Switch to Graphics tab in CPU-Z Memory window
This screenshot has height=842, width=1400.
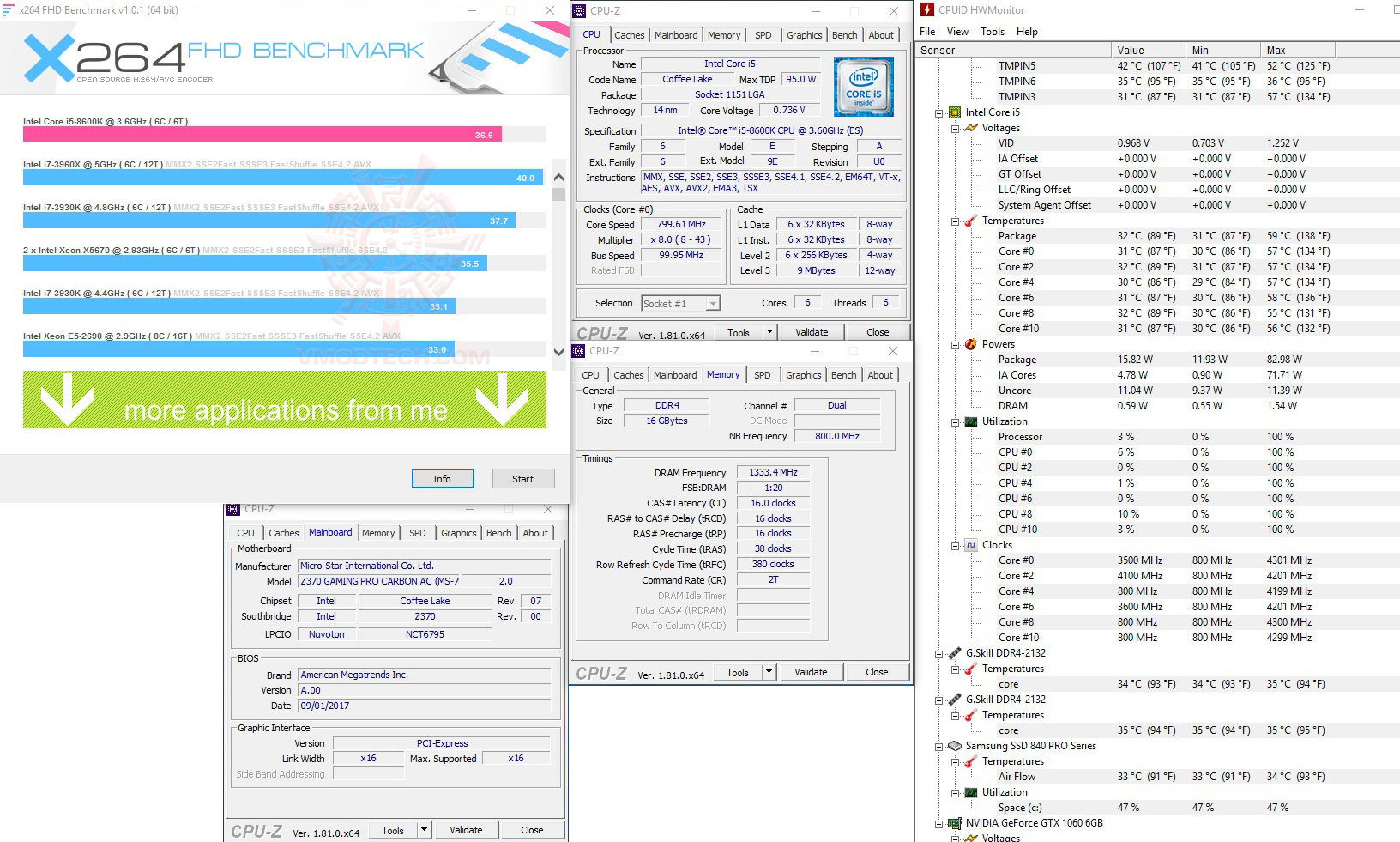pos(803,375)
